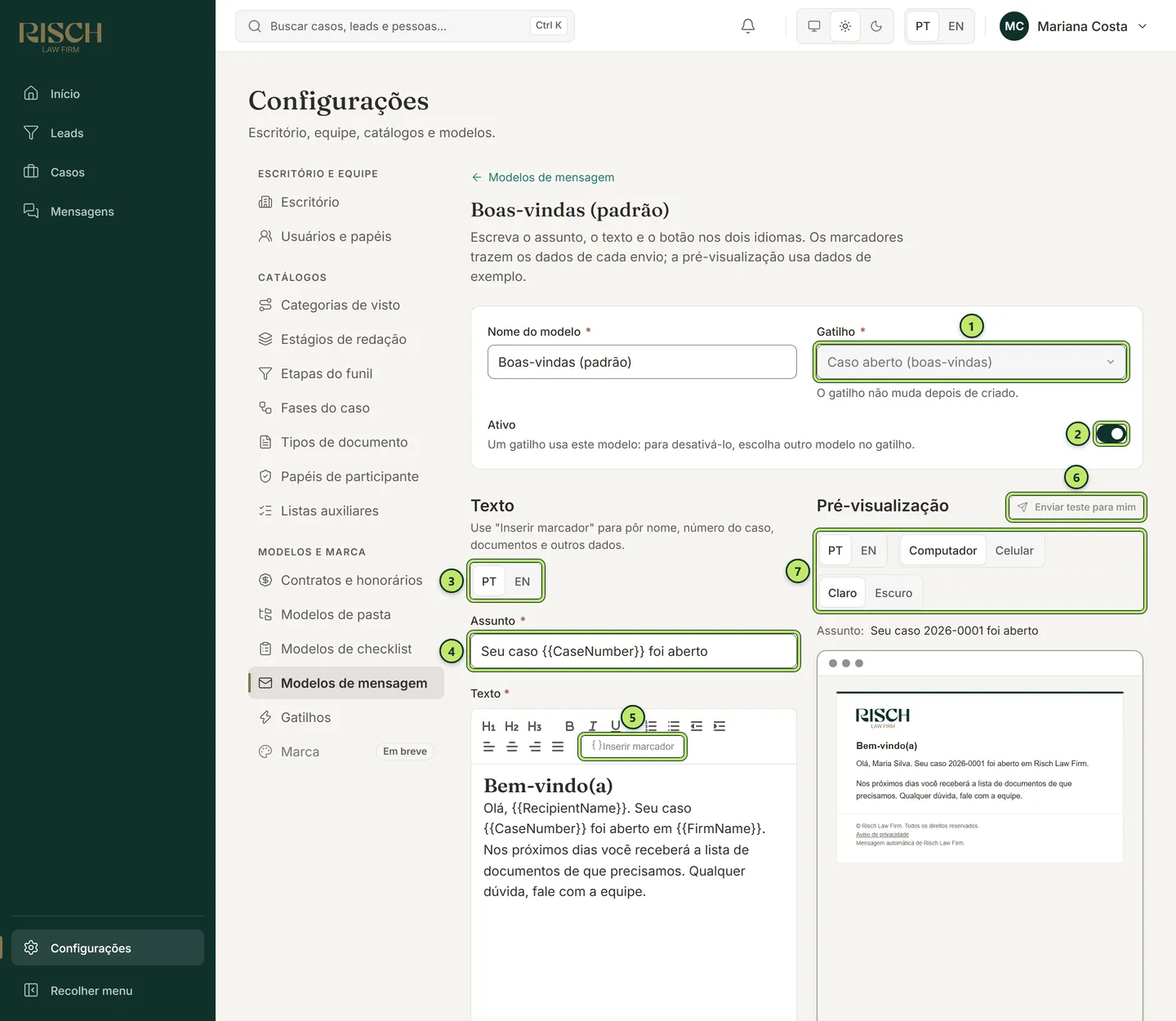Justify text in the editor

click(x=557, y=747)
